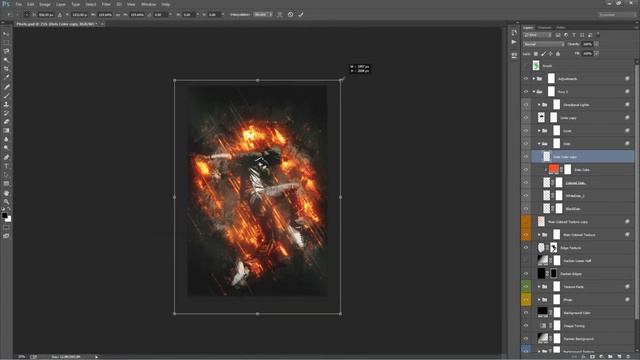Viewport: 640px width, 360px height.
Task: Click the reference point locator icon
Action: (x=27, y=15)
